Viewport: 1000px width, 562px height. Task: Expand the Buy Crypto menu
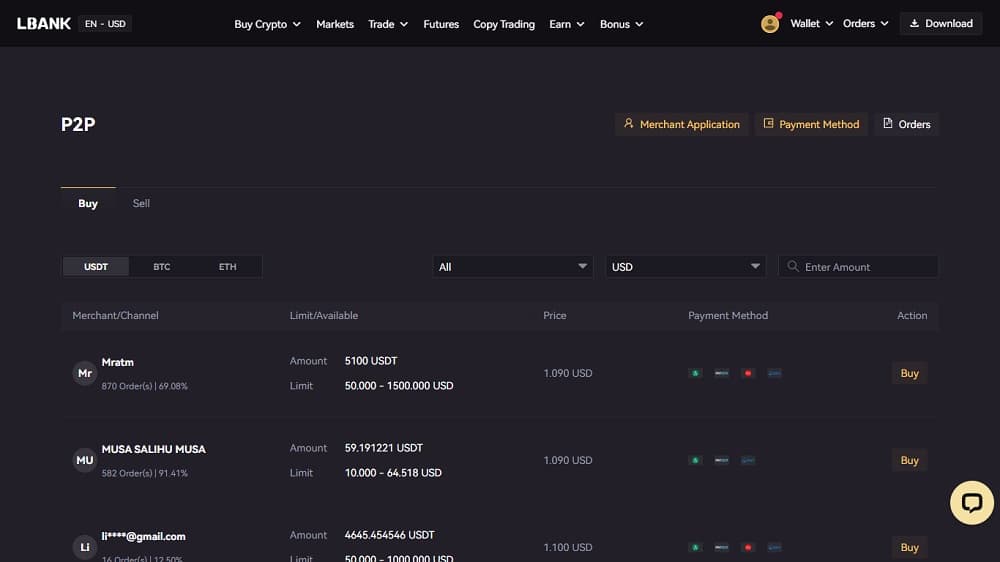267,24
